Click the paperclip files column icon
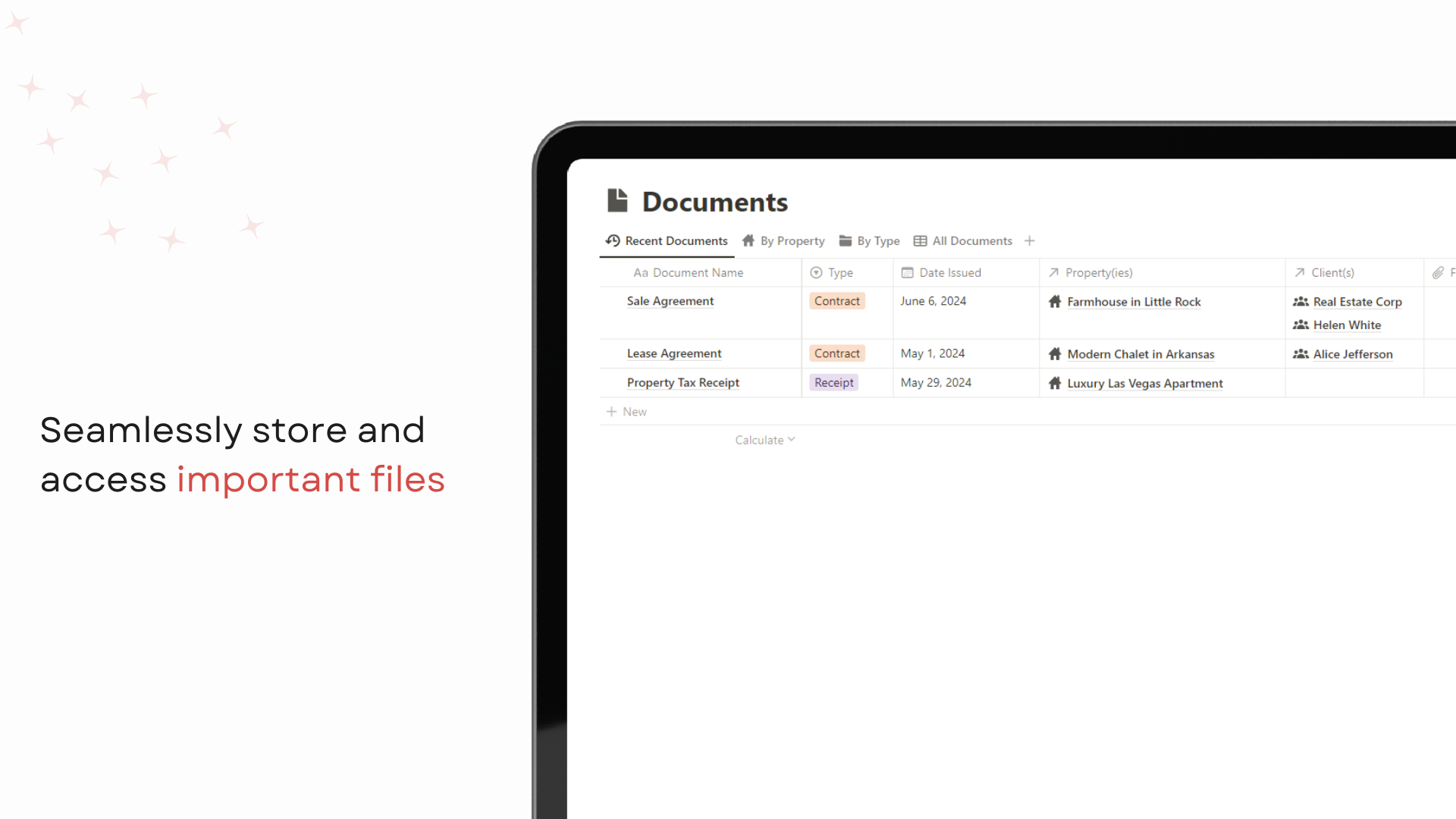Image resolution: width=1456 pixels, height=819 pixels. pos(1438,273)
